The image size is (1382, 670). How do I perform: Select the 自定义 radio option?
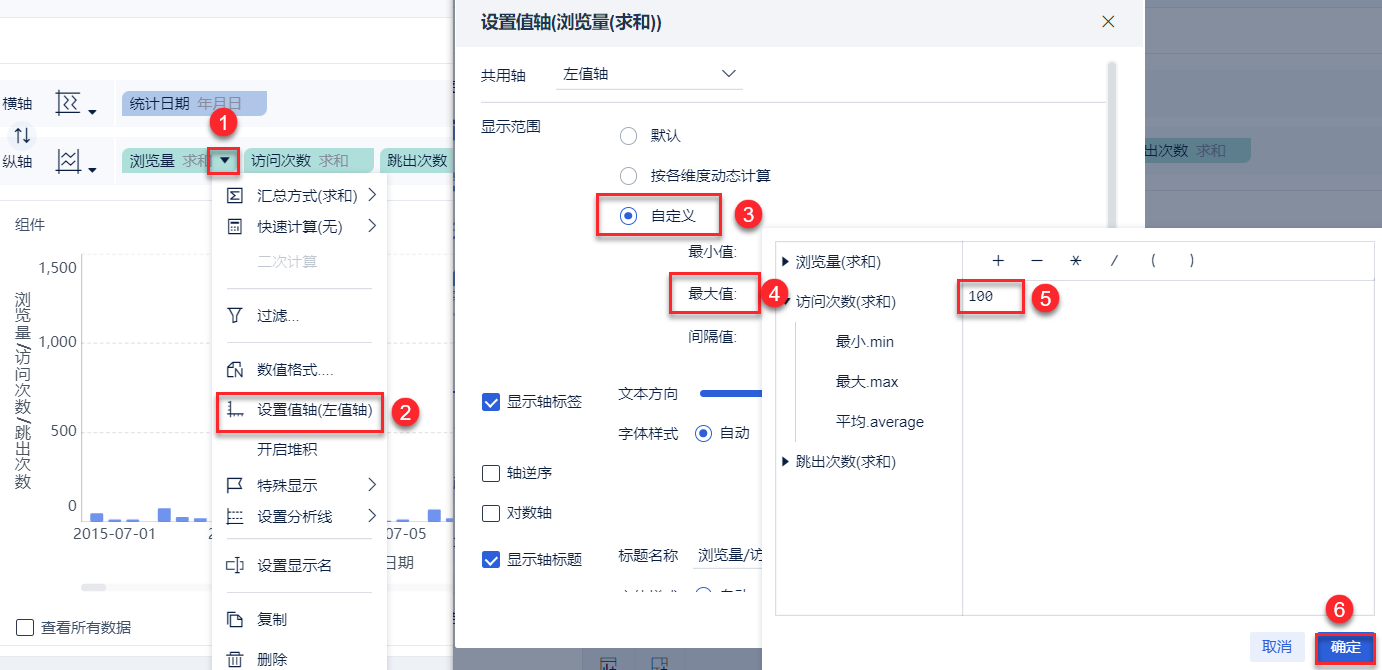point(628,215)
